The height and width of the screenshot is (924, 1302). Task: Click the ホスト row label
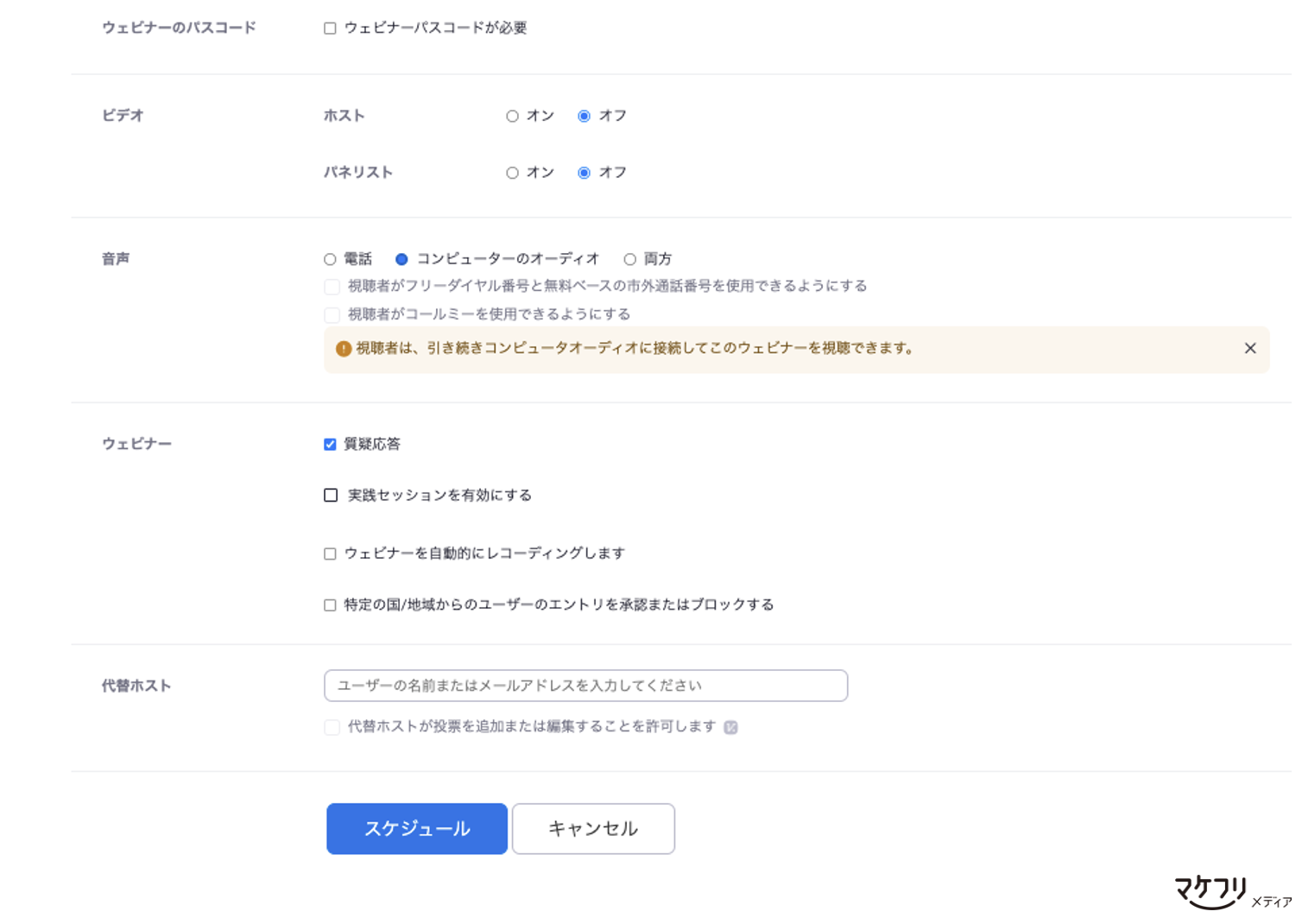point(344,116)
